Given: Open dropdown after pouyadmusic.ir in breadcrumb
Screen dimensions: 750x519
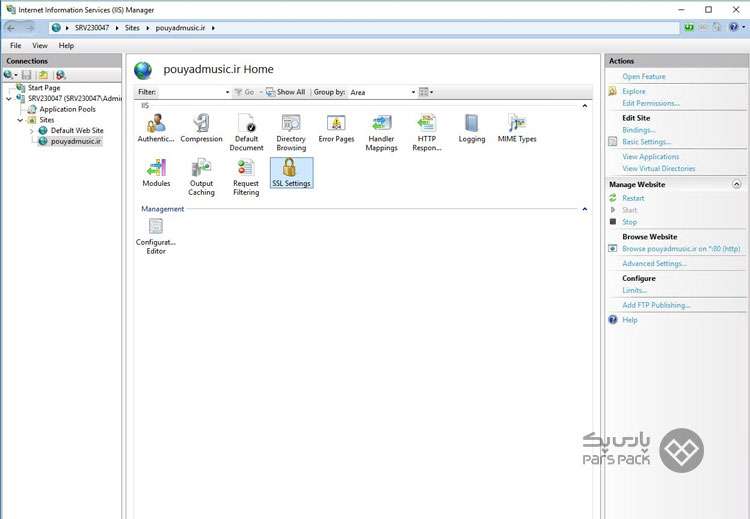Looking at the screenshot, I should point(213,28).
